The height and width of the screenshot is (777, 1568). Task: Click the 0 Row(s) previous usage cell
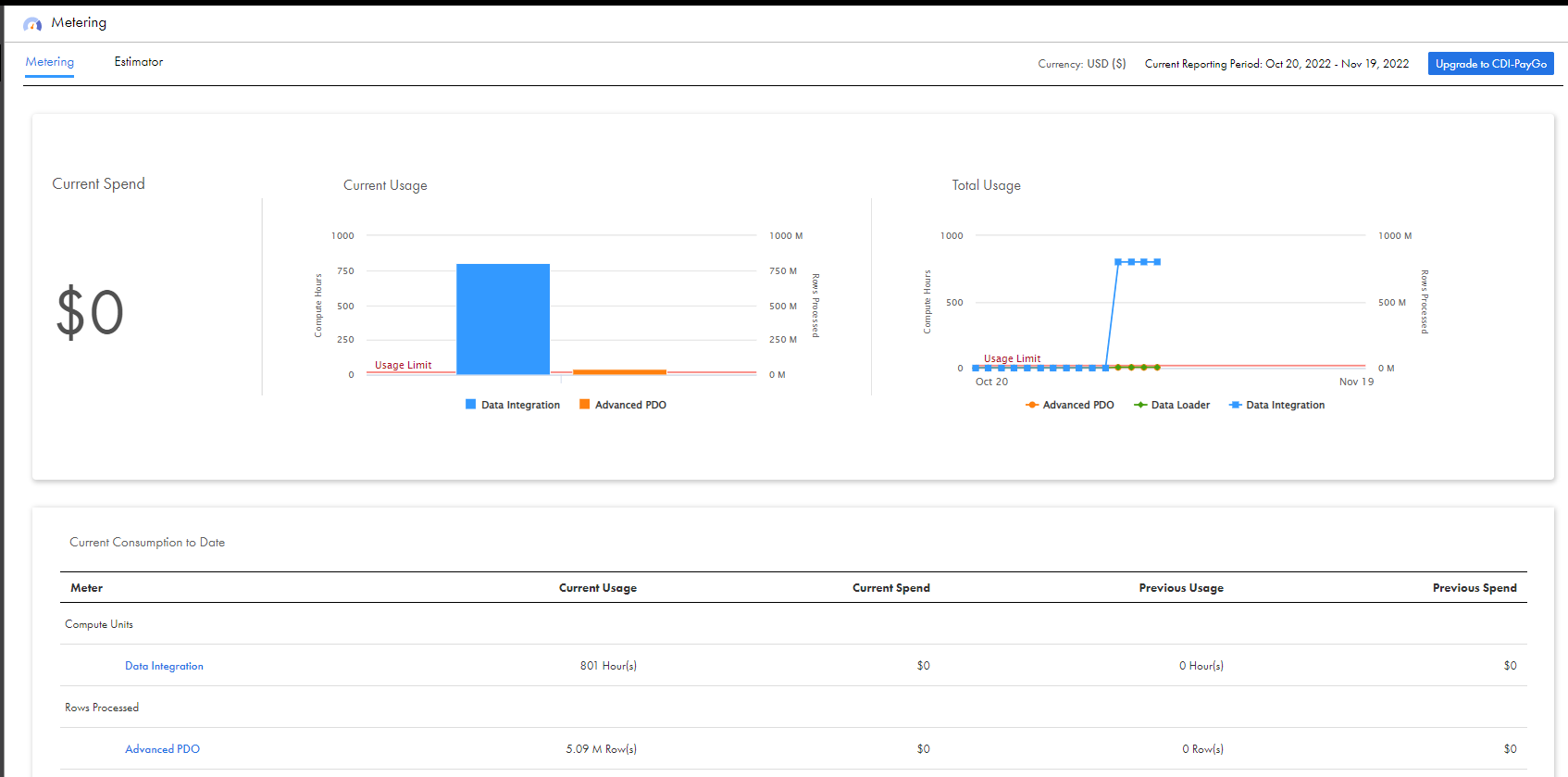(x=1203, y=749)
